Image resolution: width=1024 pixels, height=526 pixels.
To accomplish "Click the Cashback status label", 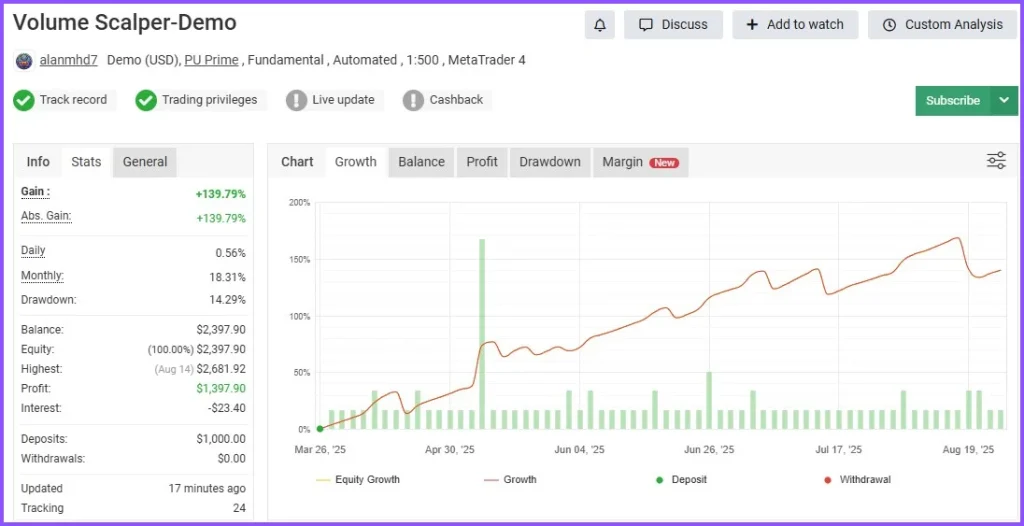I will pos(456,100).
